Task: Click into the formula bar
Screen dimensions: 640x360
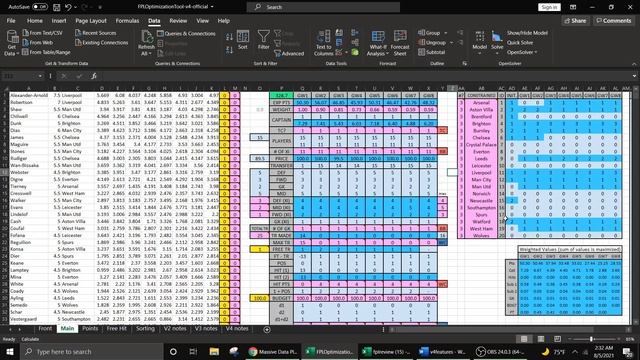Action: click(367, 76)
